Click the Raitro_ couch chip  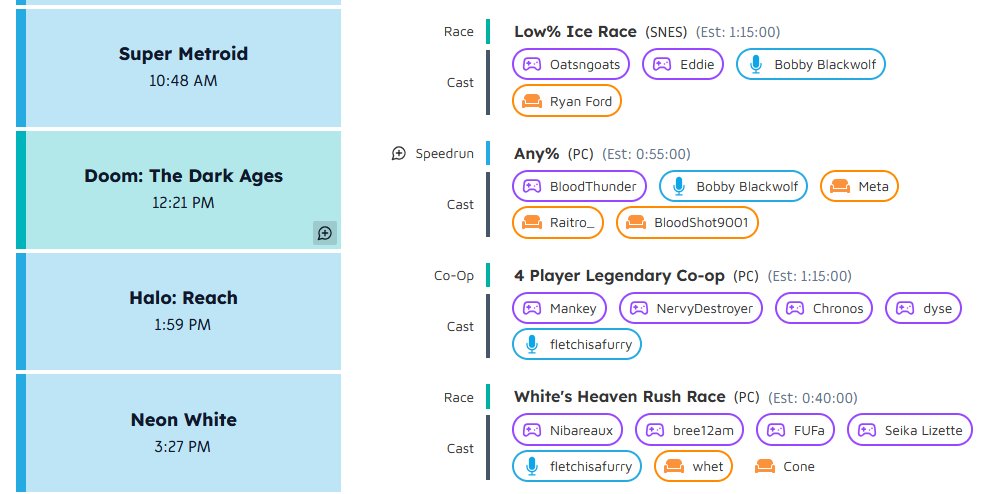pyautogui.click(x=558, y=223)
